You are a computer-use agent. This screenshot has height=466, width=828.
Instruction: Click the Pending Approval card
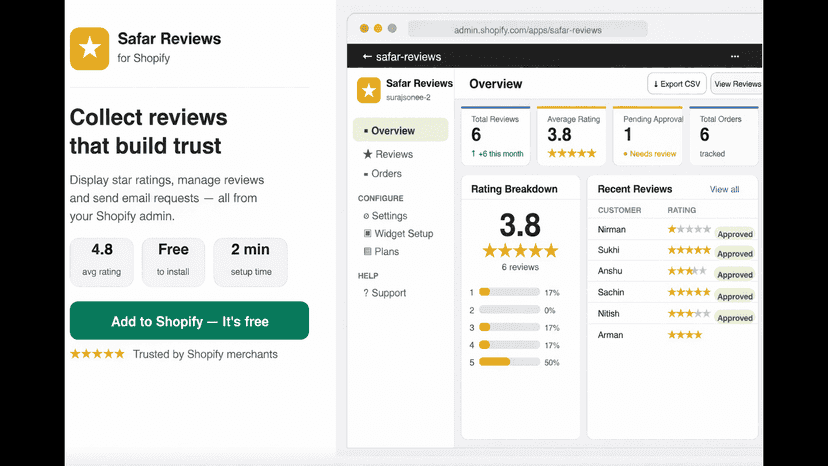tap(647, 136)
